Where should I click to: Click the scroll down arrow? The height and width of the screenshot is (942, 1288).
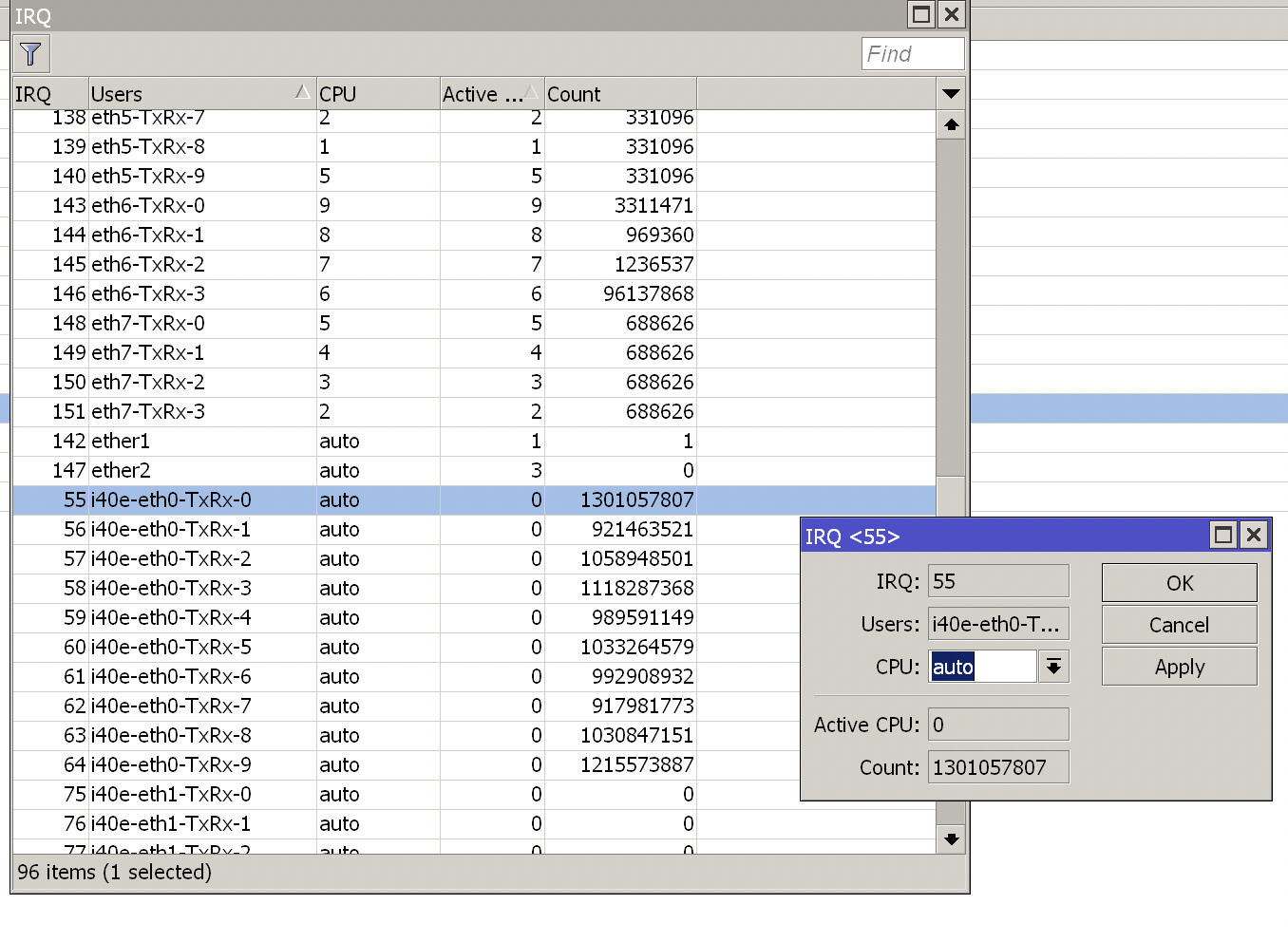(951, 838)
